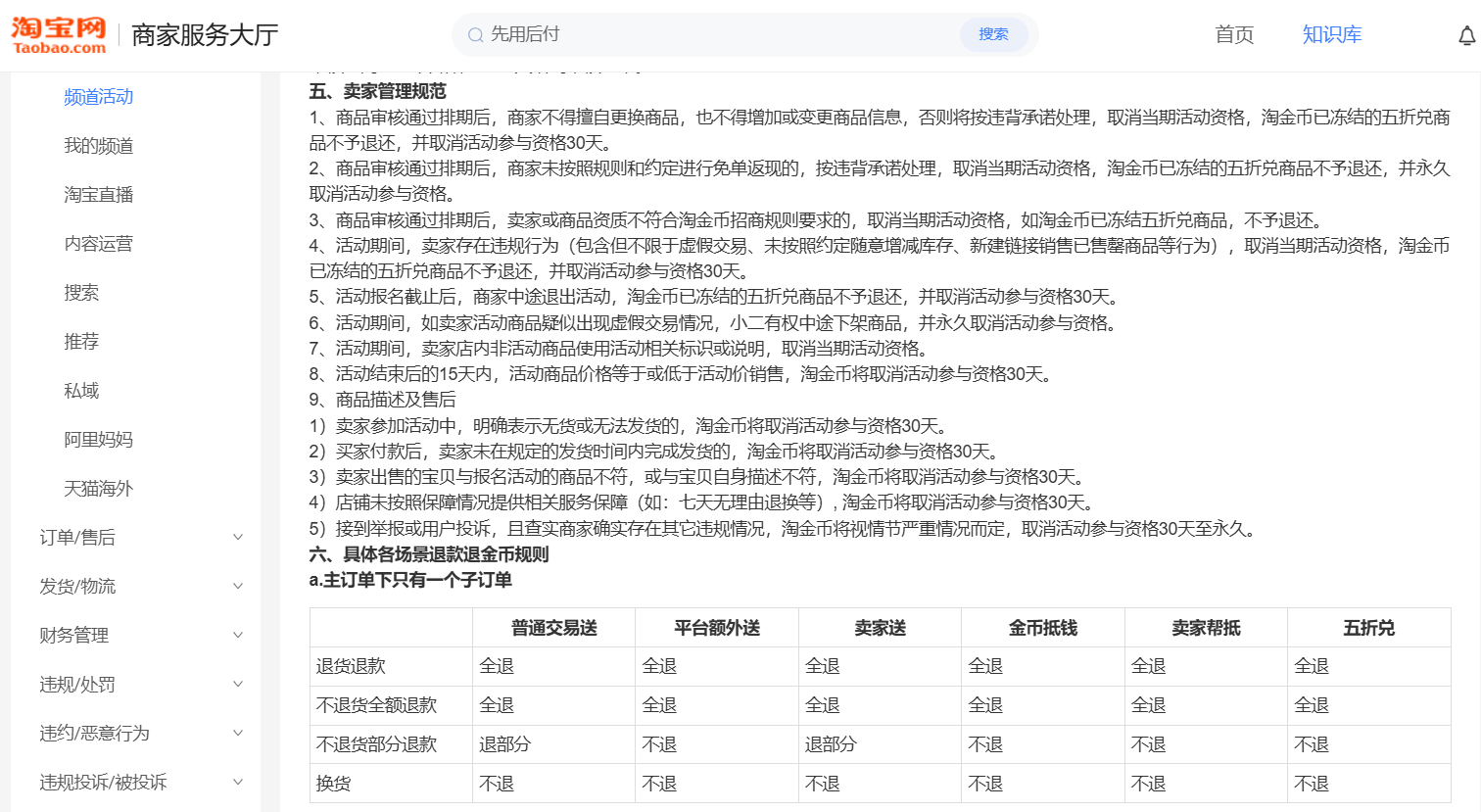Click row label 退货退款
Screen dimensions: 1481x812
coord(351,666)
